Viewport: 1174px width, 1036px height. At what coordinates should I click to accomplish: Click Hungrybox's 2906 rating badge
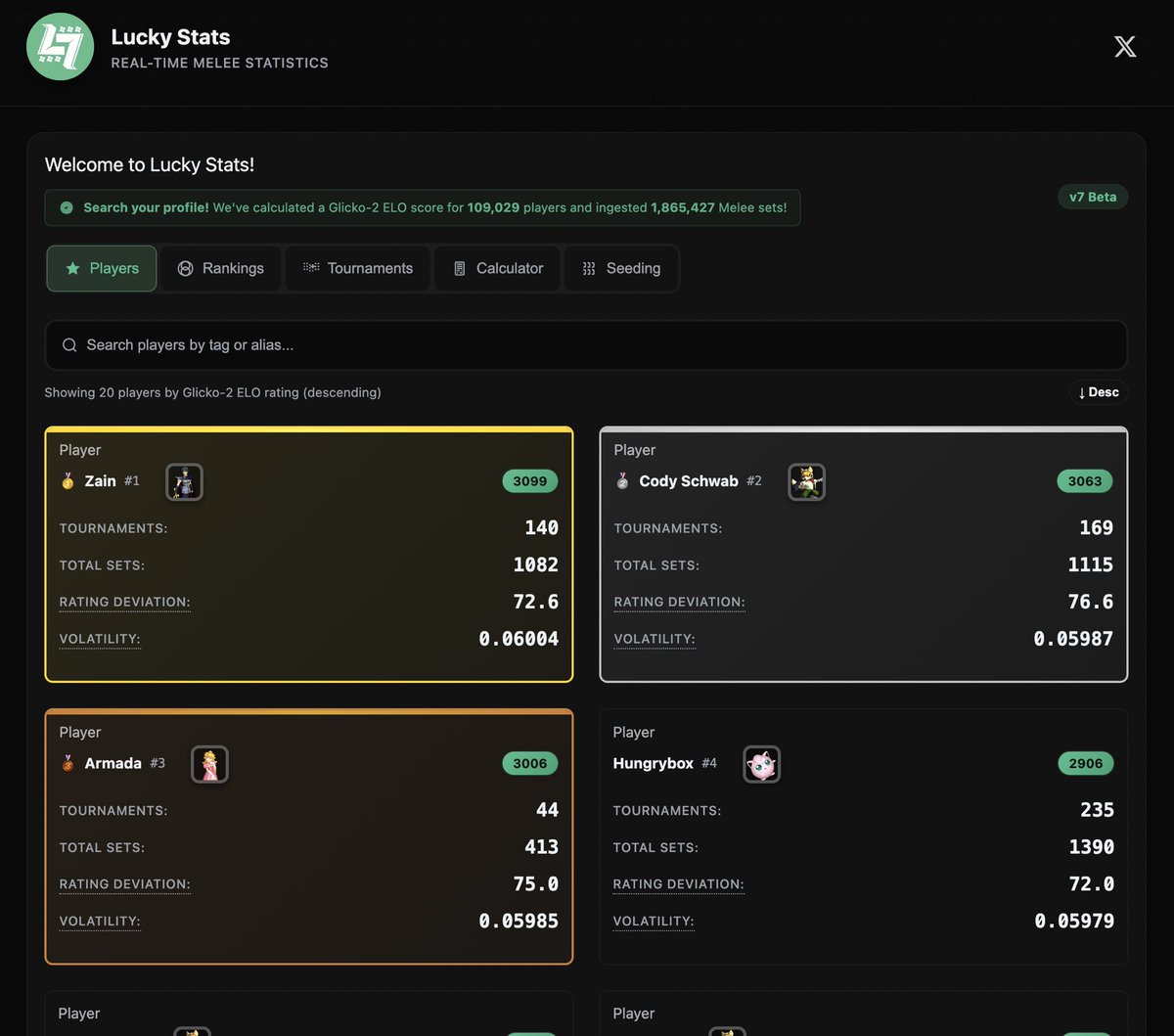point(1086,764)
